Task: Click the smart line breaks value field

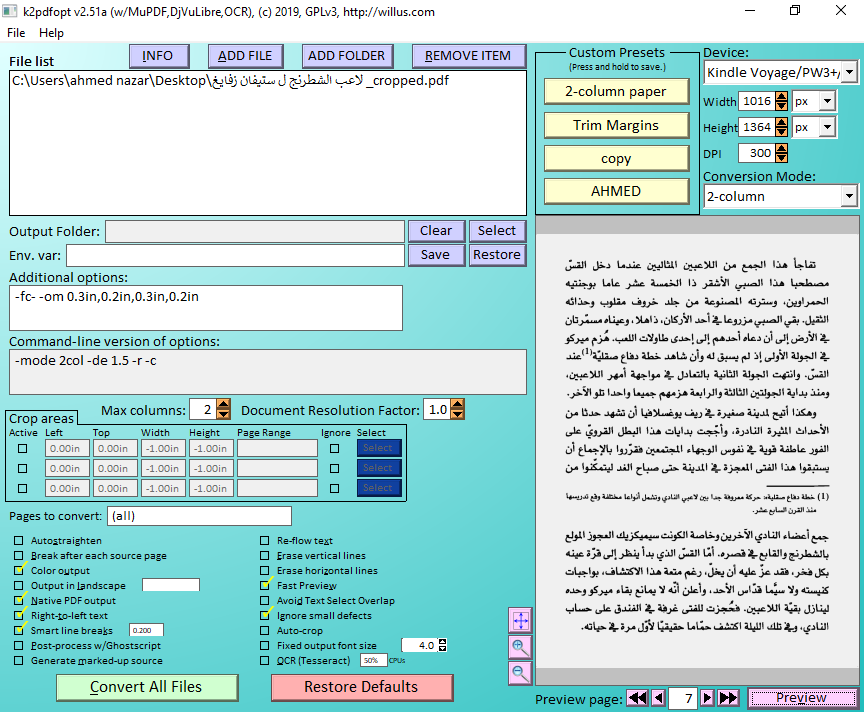Action: 146,630
